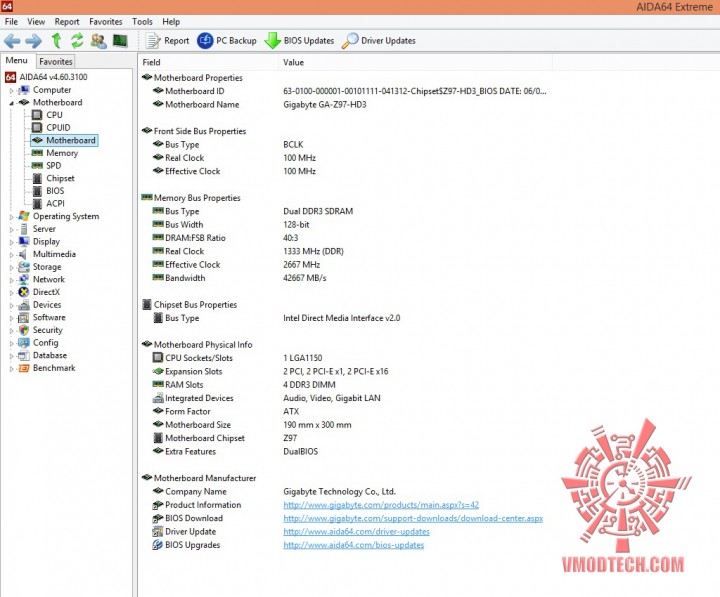Viewport: 720px width, 597px height.
Task: Select the Extra Features row
Action: tap(235, 451)
